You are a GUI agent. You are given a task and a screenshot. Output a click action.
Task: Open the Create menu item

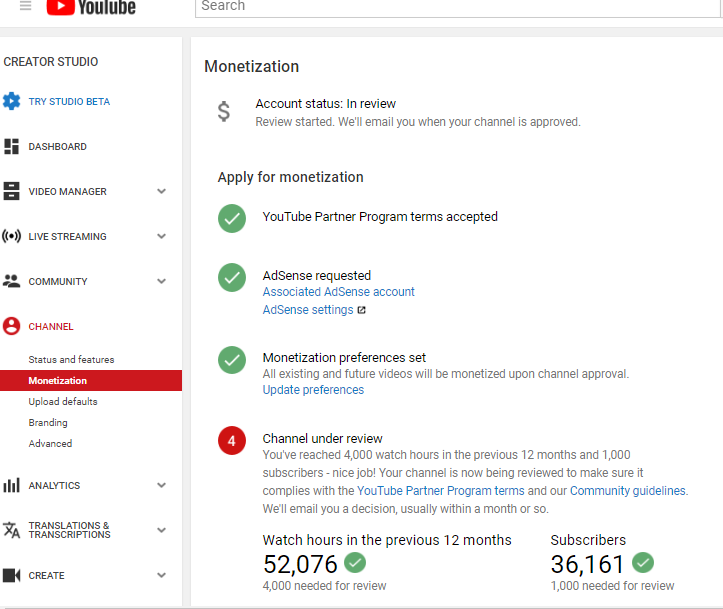[x=46, y=575]
